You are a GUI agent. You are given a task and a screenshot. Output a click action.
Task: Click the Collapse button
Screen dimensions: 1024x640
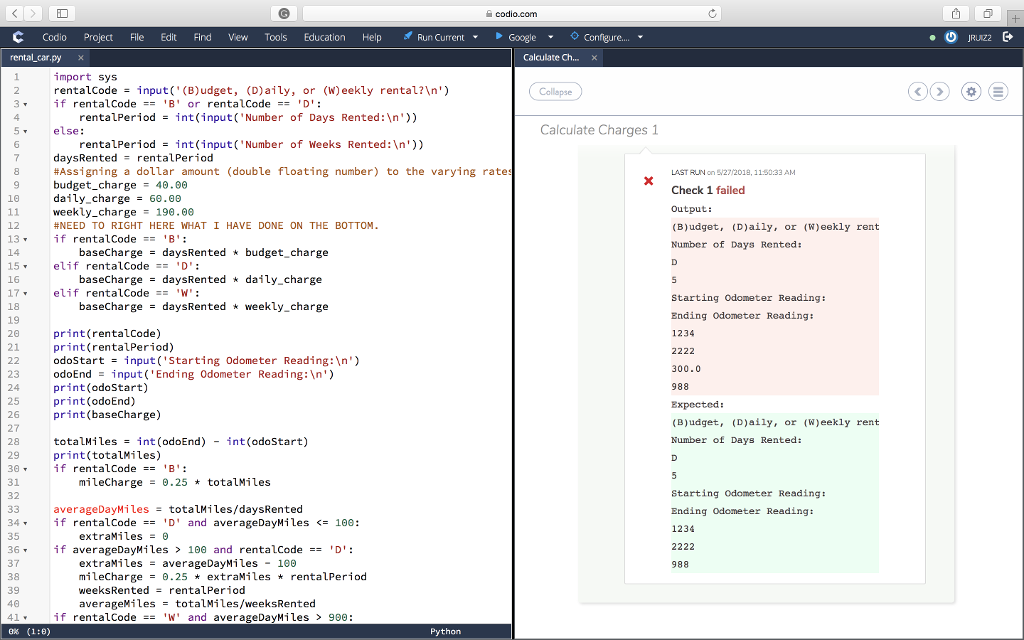555,91
